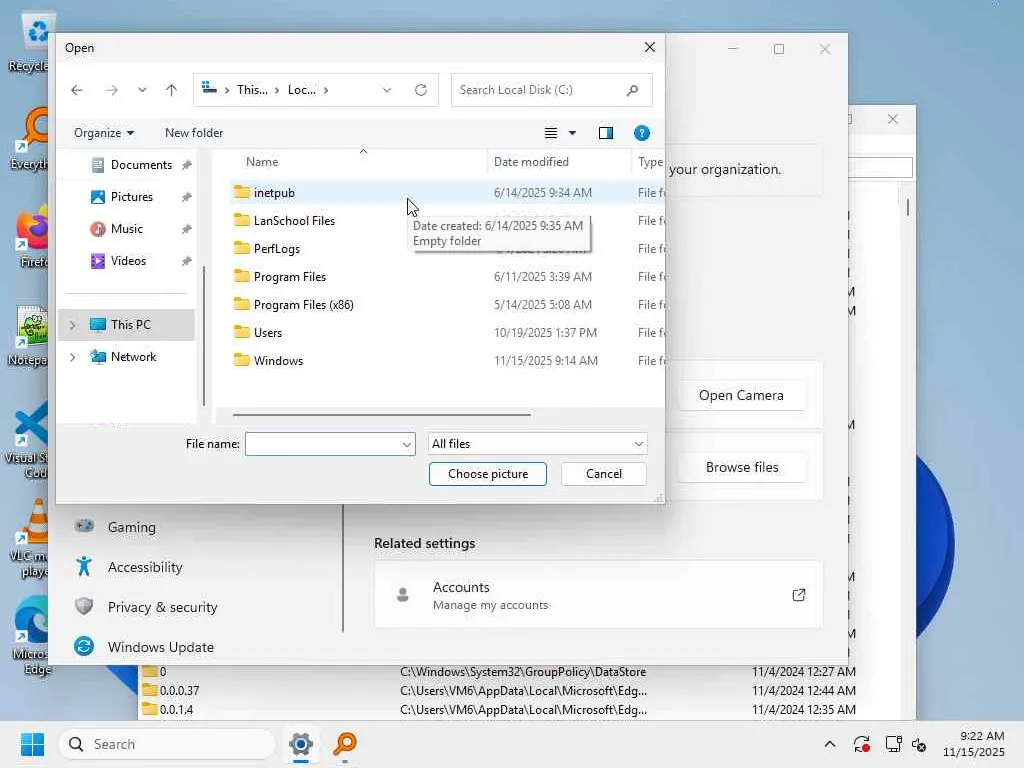Go up one folder level
The height and width of the screenshot is (768, 1024).
click(171, 90)
